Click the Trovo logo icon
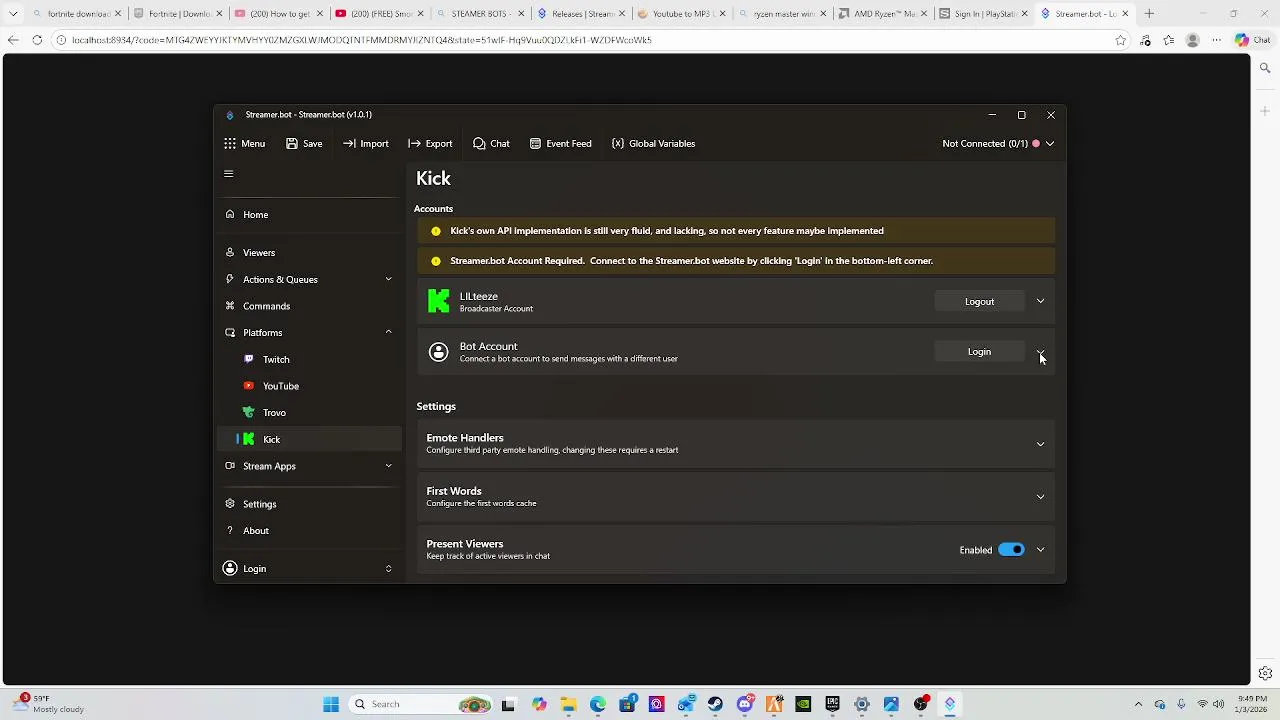 tap(249, 413)
